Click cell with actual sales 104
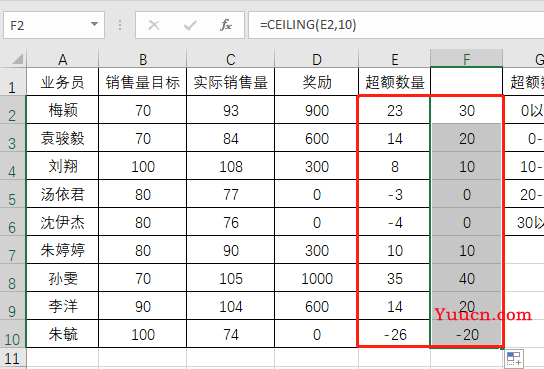 (x=230, y=306)
